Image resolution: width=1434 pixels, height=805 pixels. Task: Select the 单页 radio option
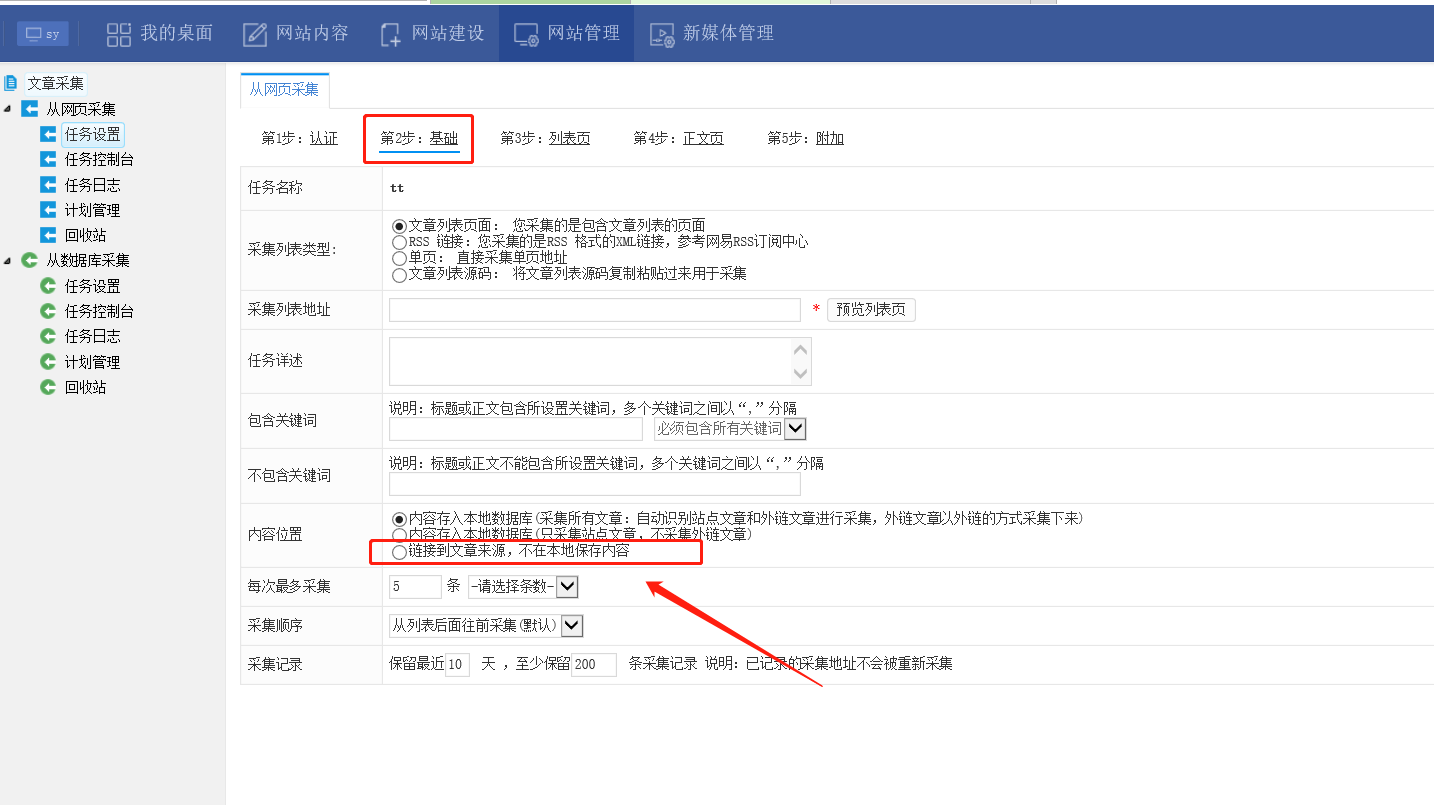tap(399, 258)
